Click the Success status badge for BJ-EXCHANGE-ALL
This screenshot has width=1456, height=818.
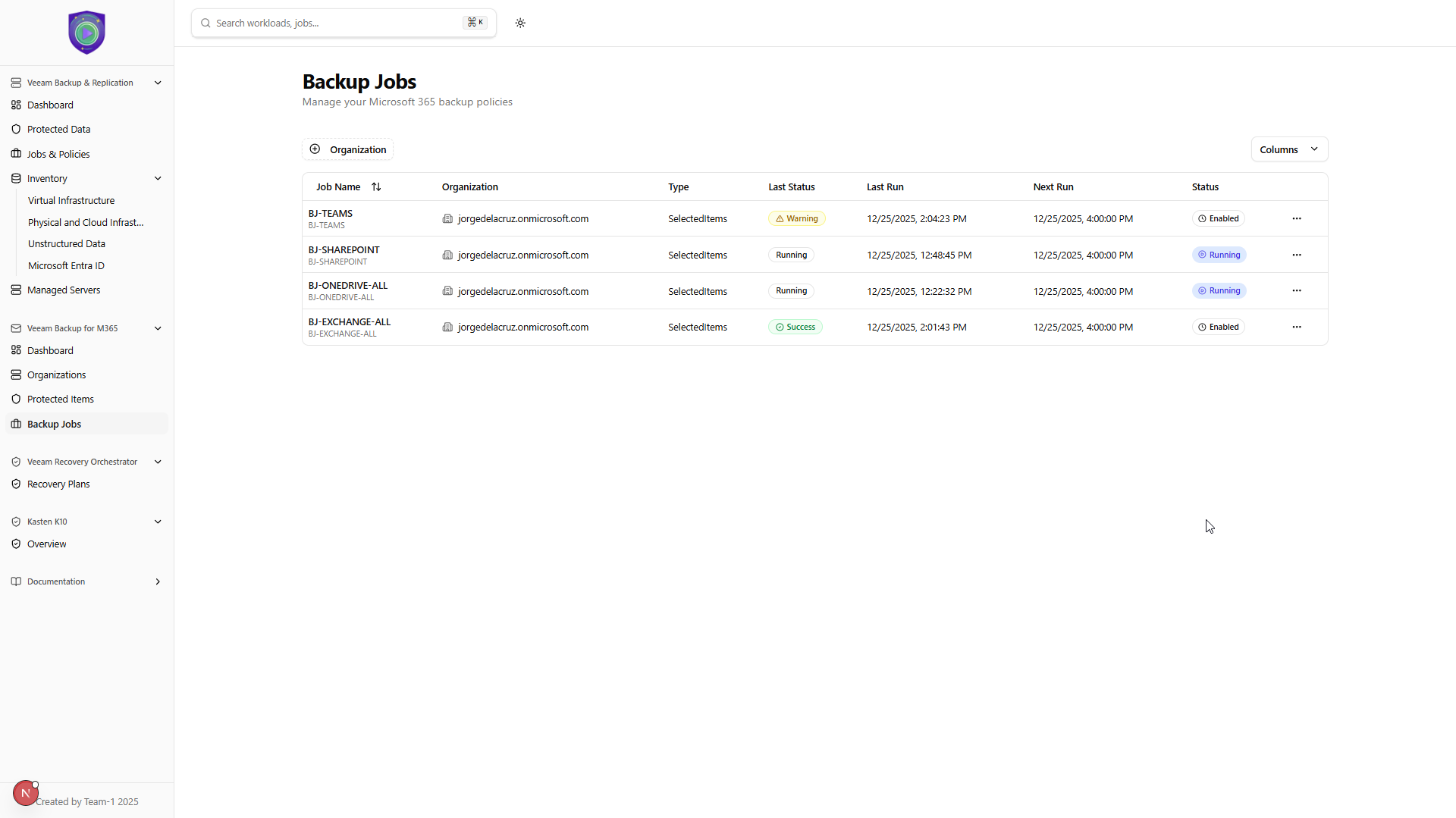(795, 327)
